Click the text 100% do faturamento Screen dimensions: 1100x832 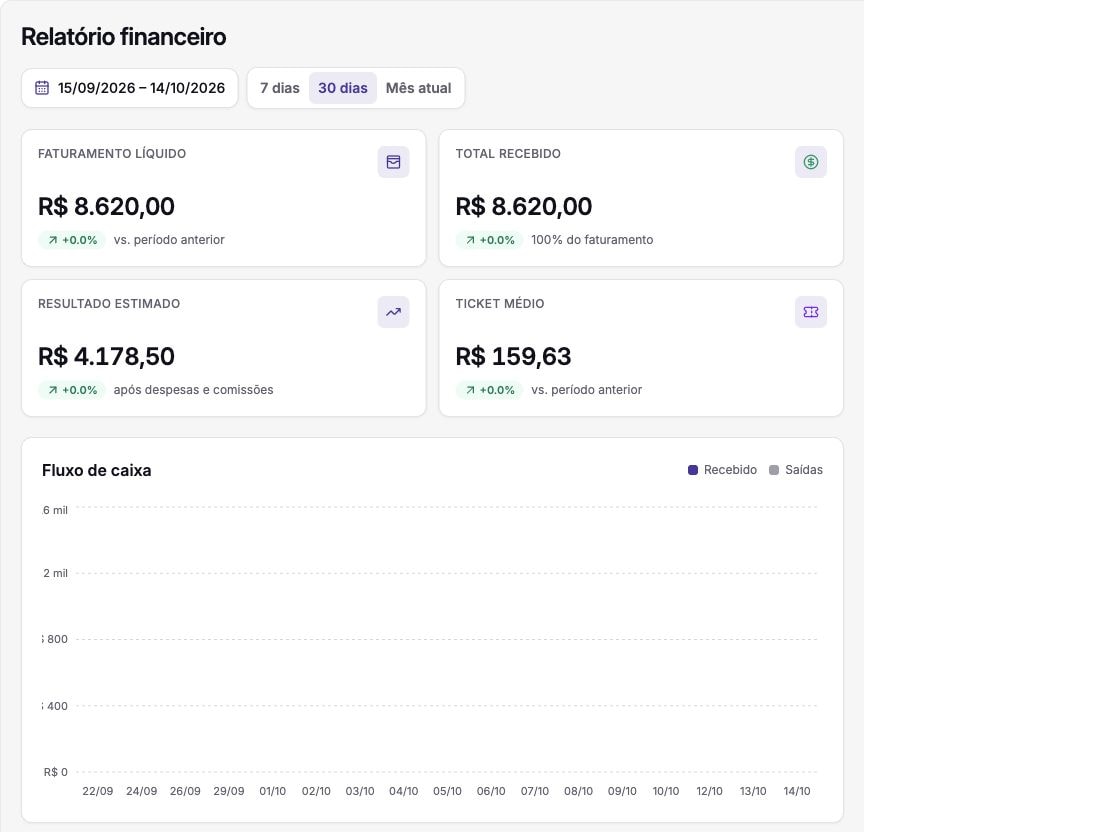pos(592,240)
